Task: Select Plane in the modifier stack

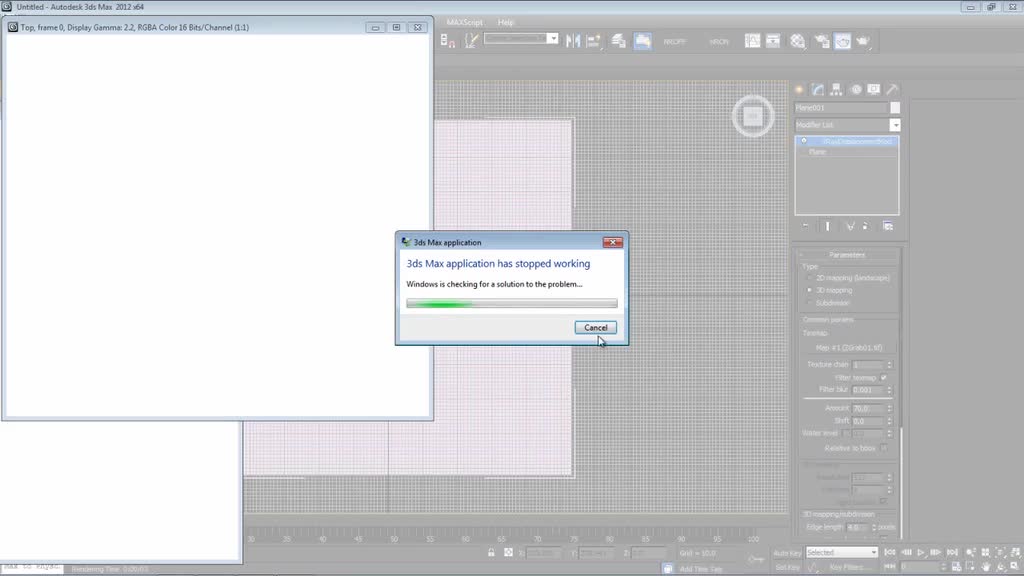Action: pyautogui.click(x=818, y=152)
